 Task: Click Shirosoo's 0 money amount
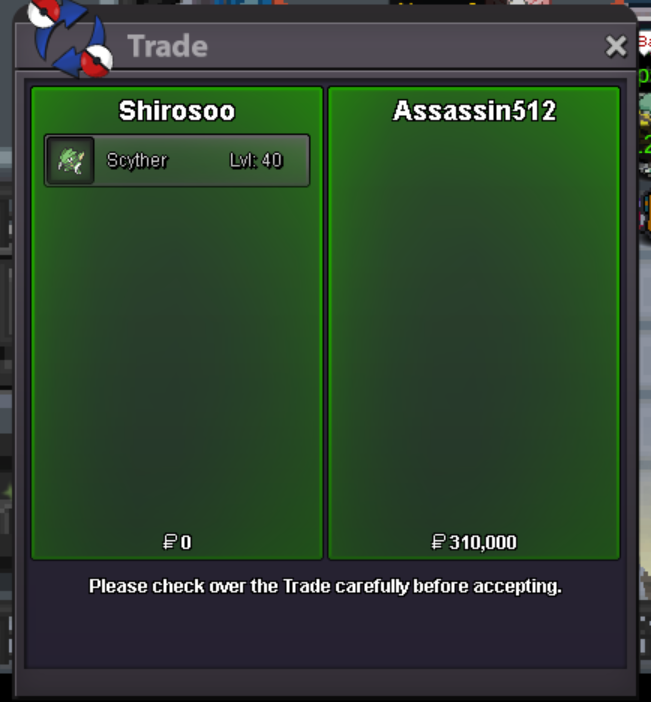[186, 542]
